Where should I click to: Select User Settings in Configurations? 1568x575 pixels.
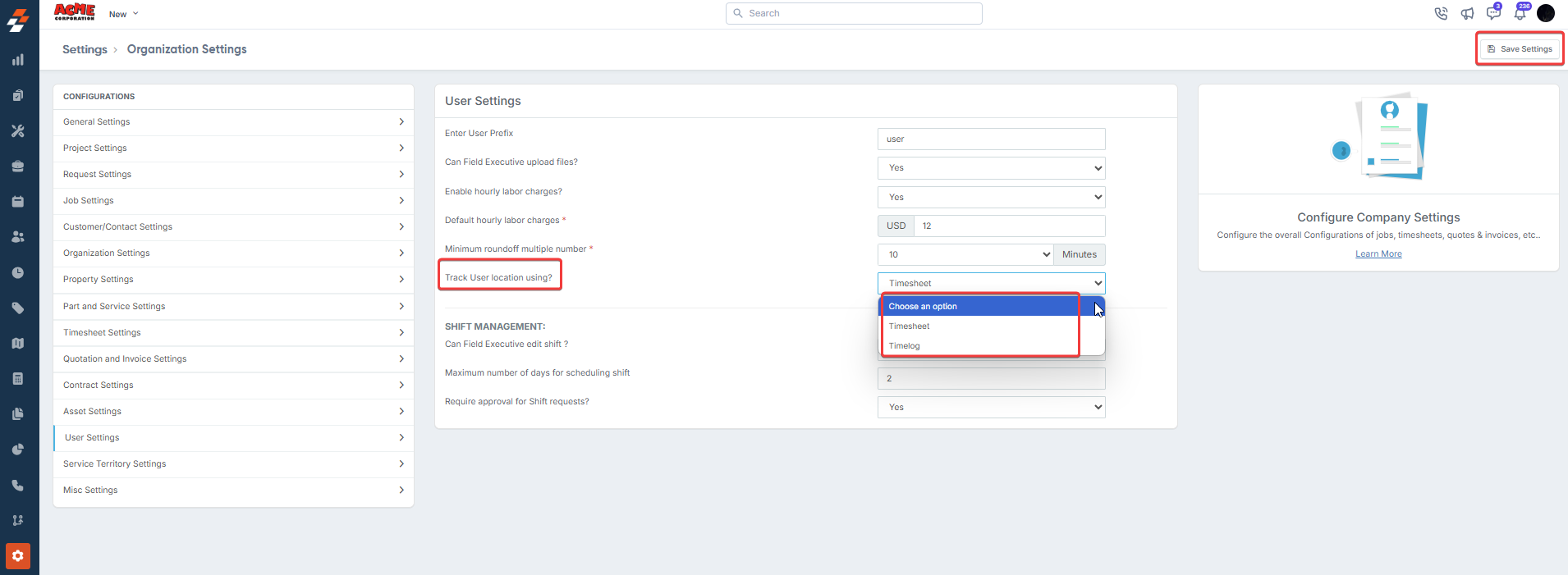[233, 437]
